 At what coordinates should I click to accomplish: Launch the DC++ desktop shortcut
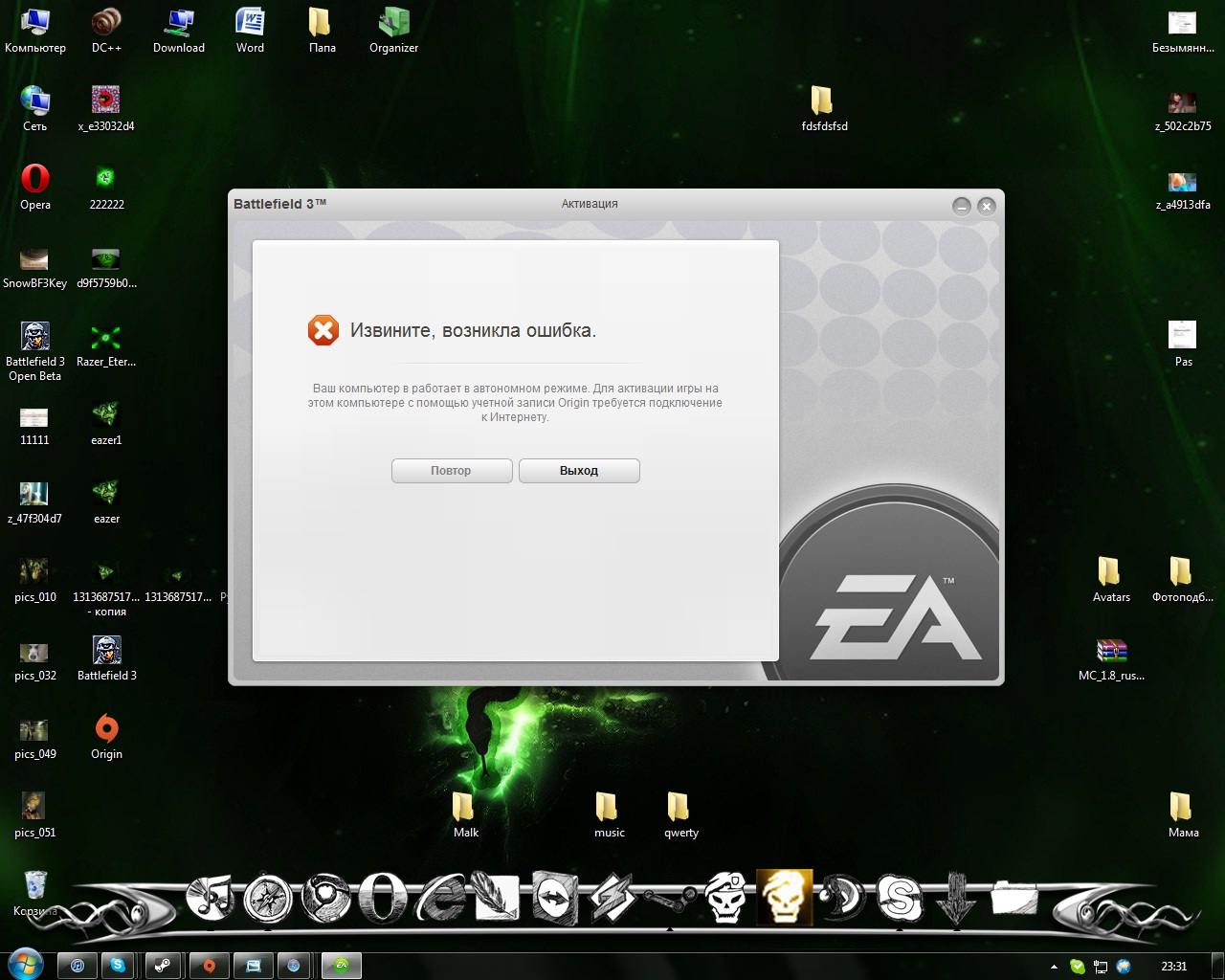click(x=106, y=31)
